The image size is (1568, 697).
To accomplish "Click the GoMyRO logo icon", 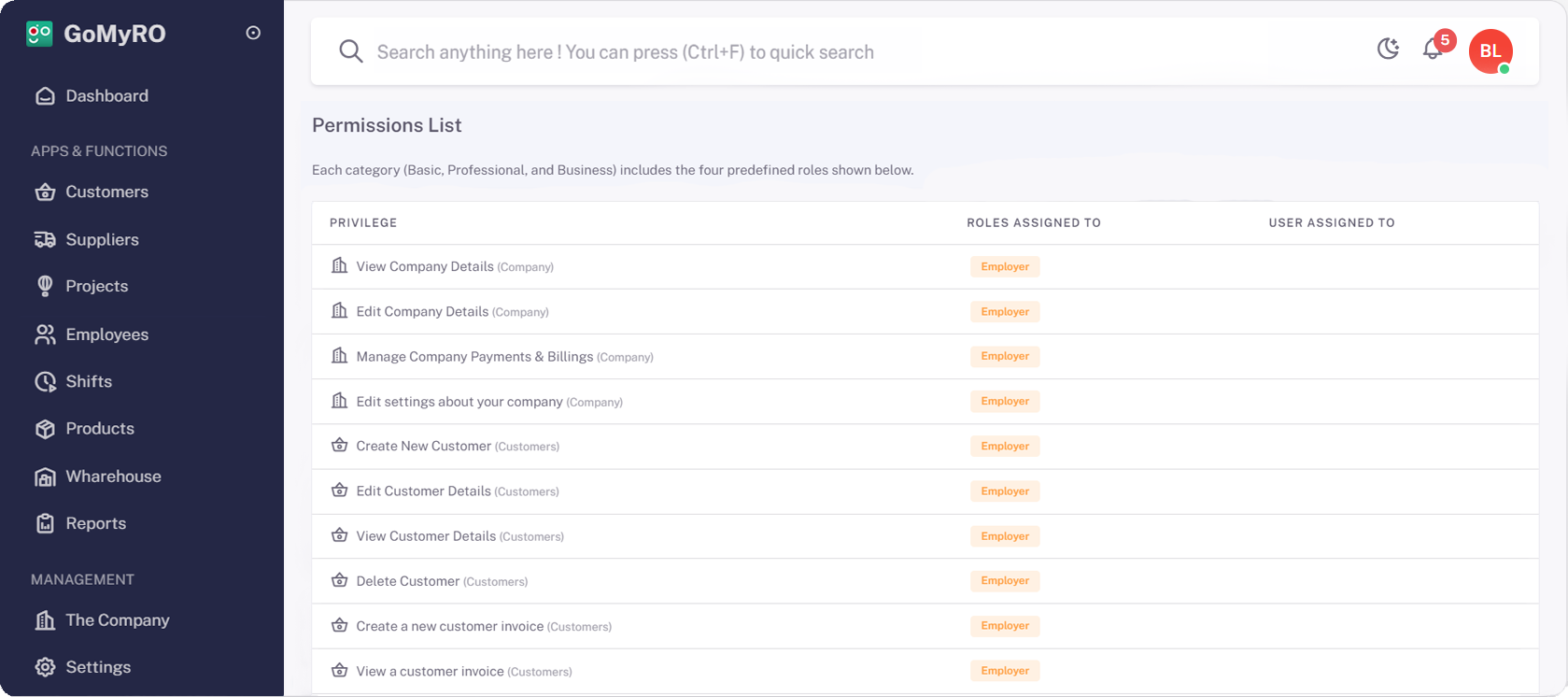I will [x=39, y=34].
